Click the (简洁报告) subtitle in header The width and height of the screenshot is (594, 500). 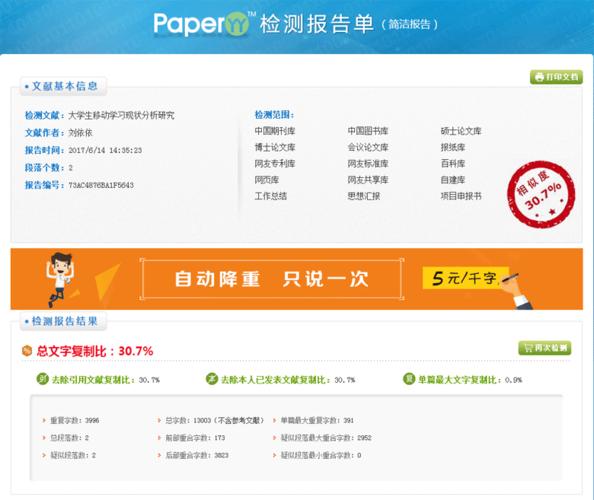coord(410,25)
